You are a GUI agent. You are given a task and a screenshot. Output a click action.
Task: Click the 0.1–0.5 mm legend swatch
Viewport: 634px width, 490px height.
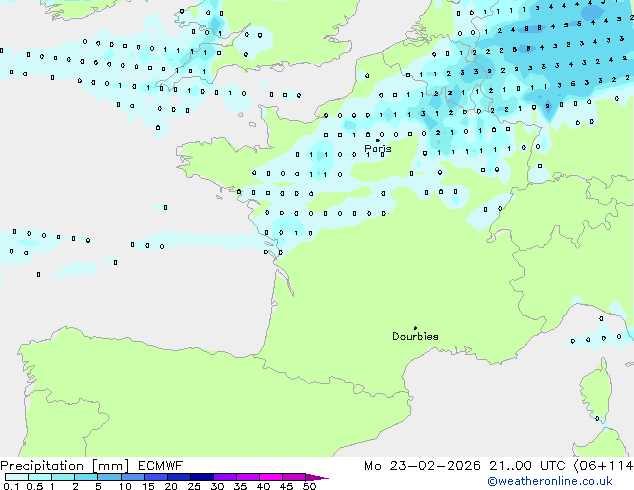[x=17, y=477]
